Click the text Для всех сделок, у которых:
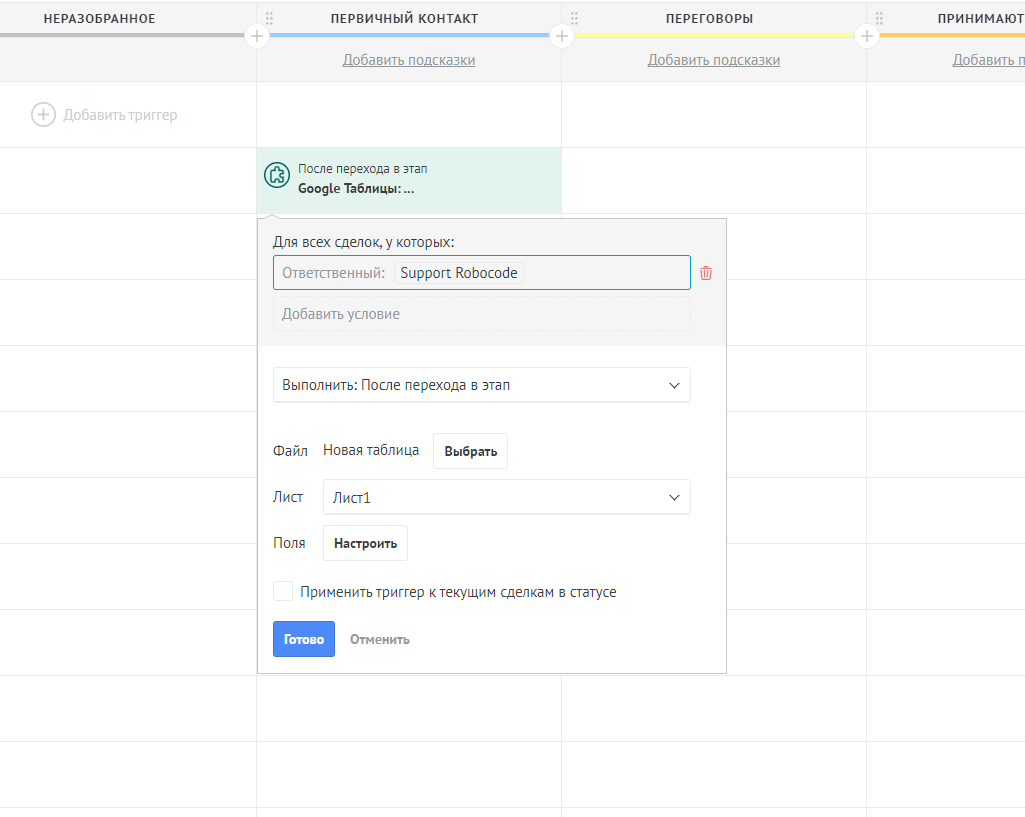 (x=363, y=242)
